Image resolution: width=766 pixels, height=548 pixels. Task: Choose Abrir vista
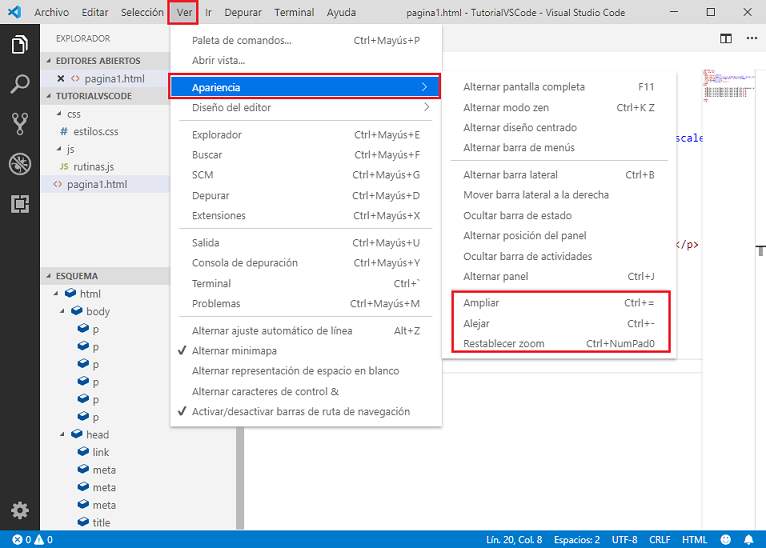coord(306,60)
